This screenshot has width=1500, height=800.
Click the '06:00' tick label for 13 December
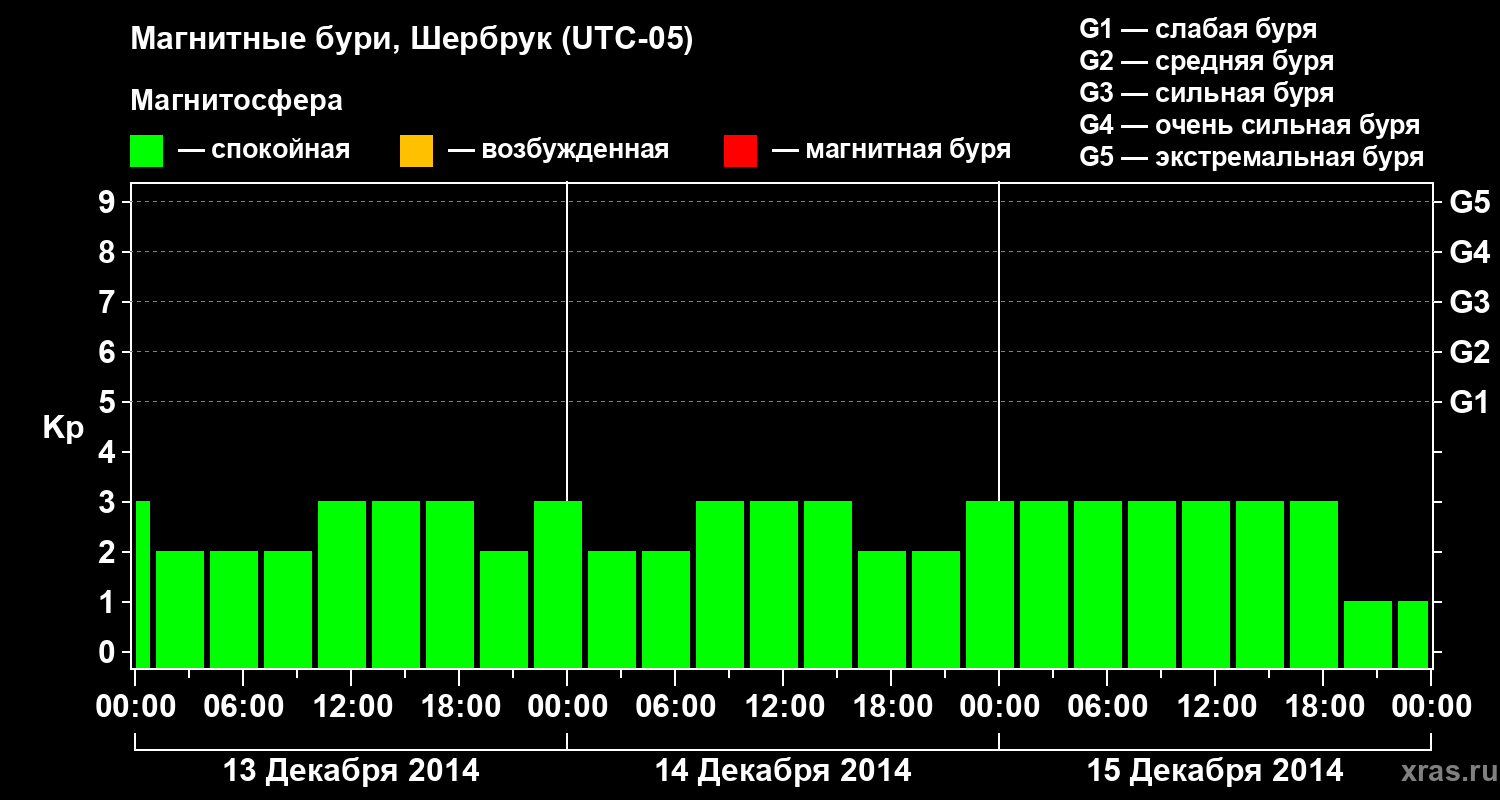(243, 707)
